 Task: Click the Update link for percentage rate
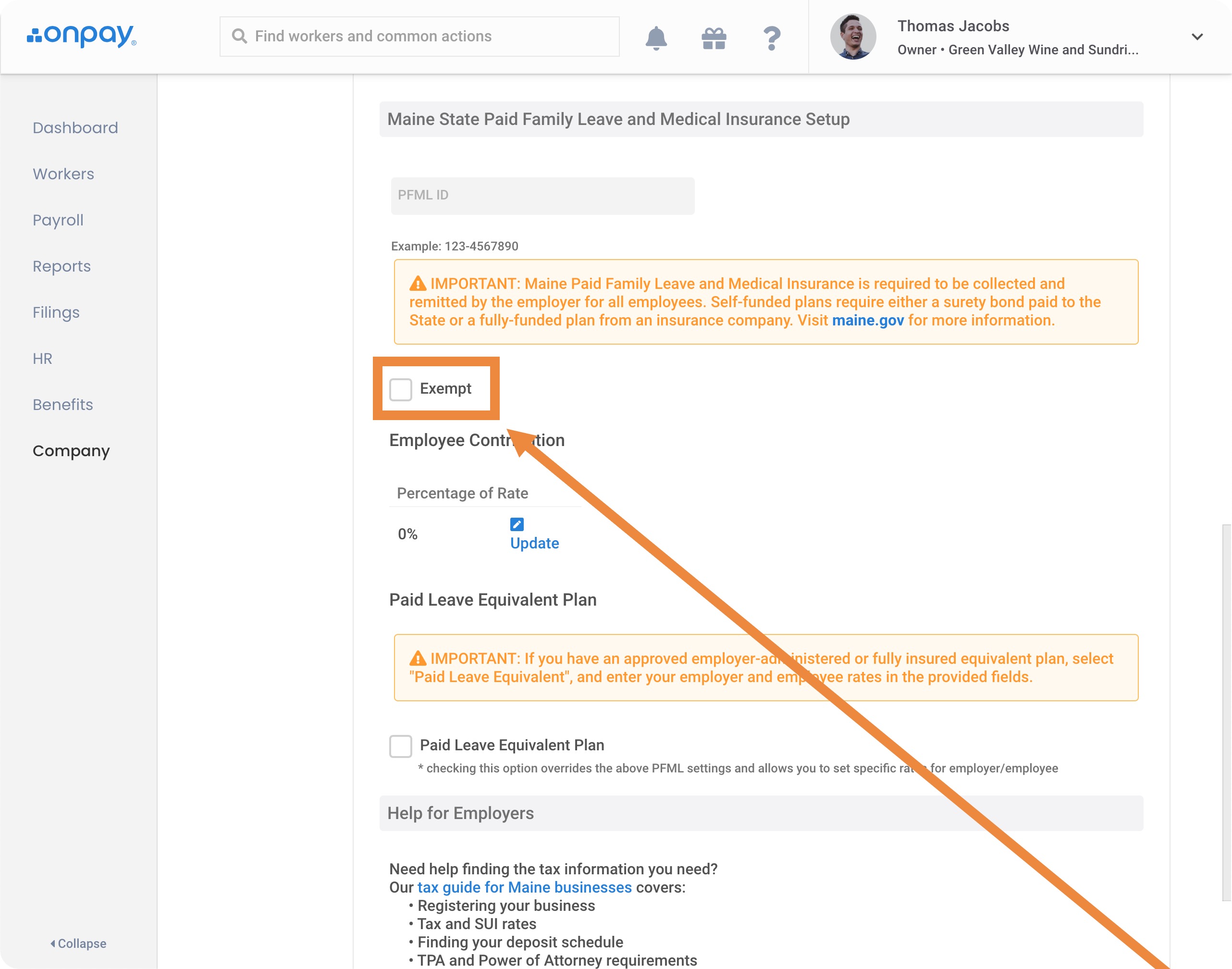534,543
